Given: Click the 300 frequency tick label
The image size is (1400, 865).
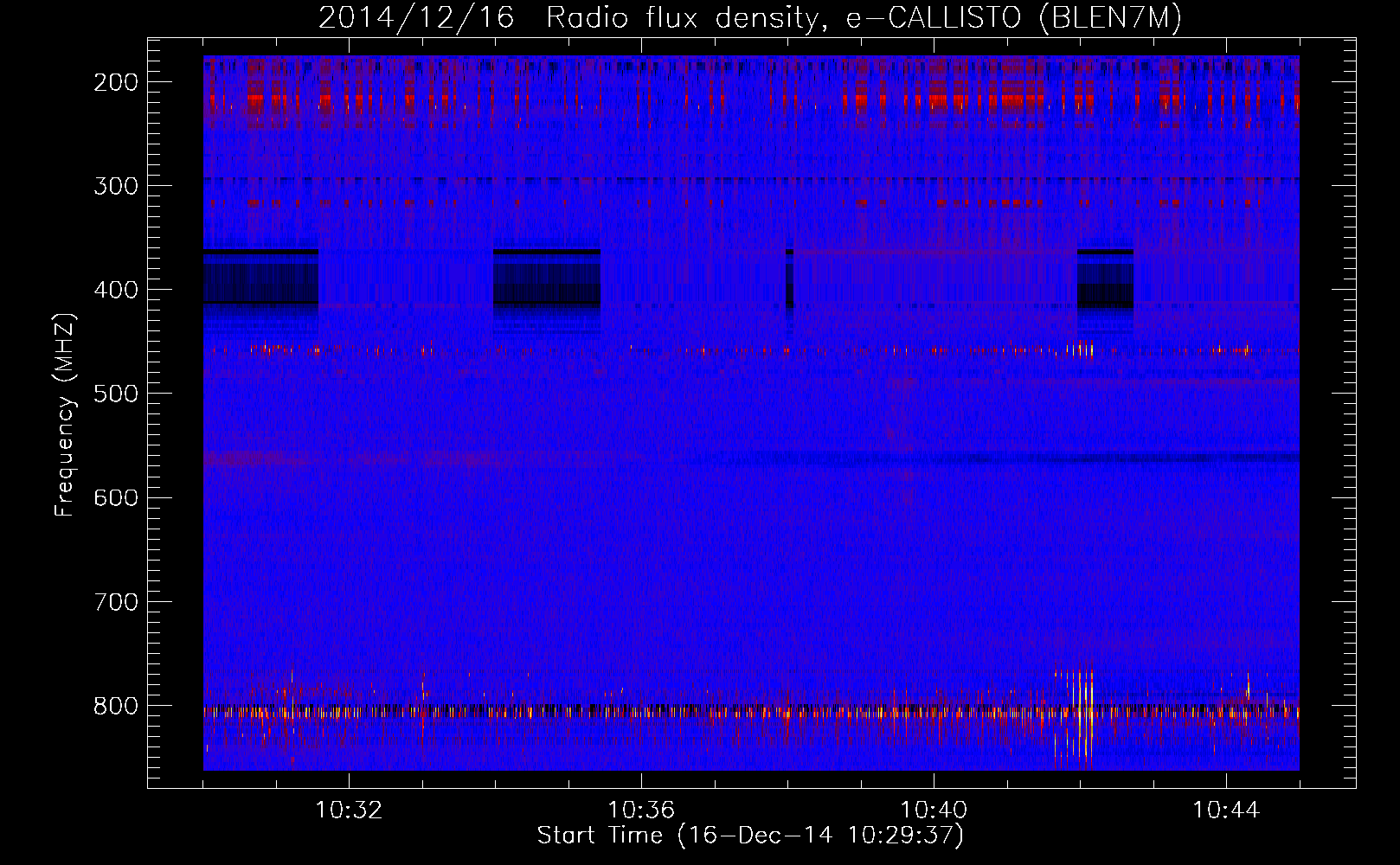Looking at the screenshot, I should [x=115, y=186].
